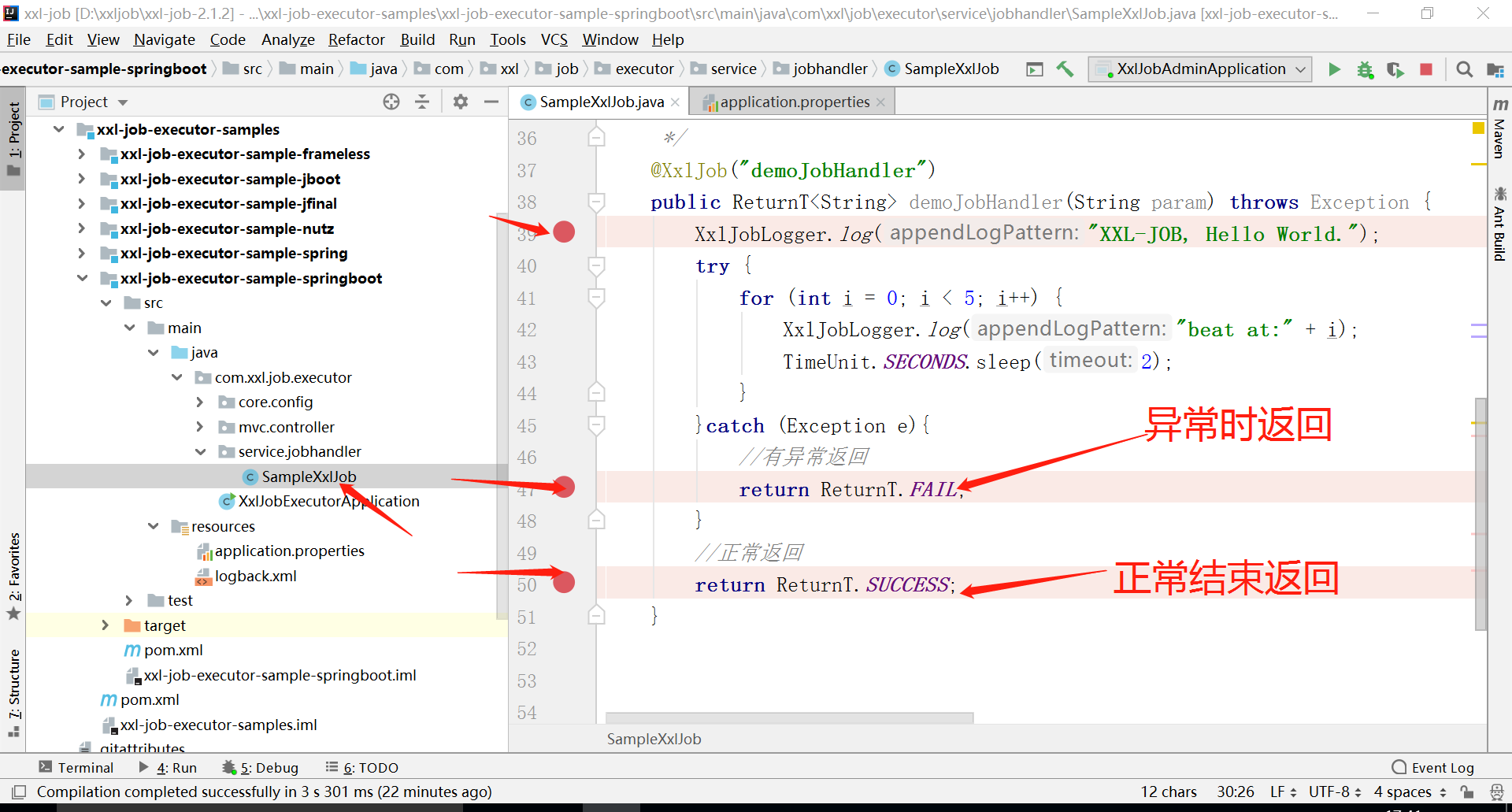Open the 1: Project side tool button
Image resolution: width=1512 pixels, height=812 pixels.
14,140
